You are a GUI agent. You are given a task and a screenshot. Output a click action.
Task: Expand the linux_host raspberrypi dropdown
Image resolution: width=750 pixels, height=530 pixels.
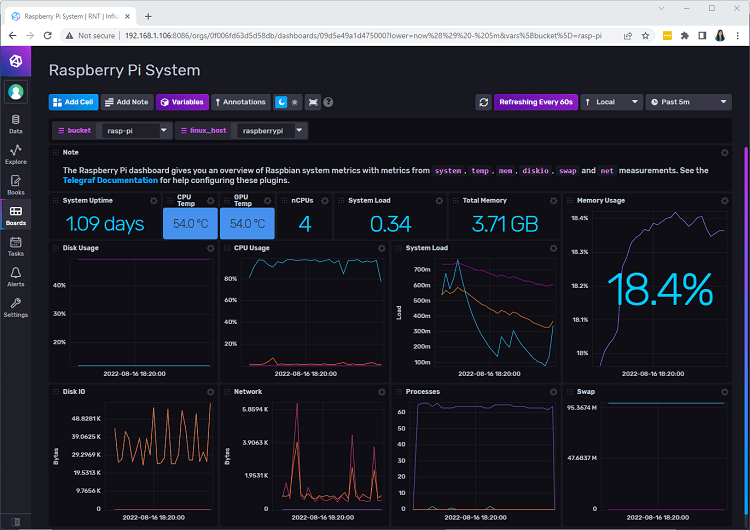(x=270, y=131)
